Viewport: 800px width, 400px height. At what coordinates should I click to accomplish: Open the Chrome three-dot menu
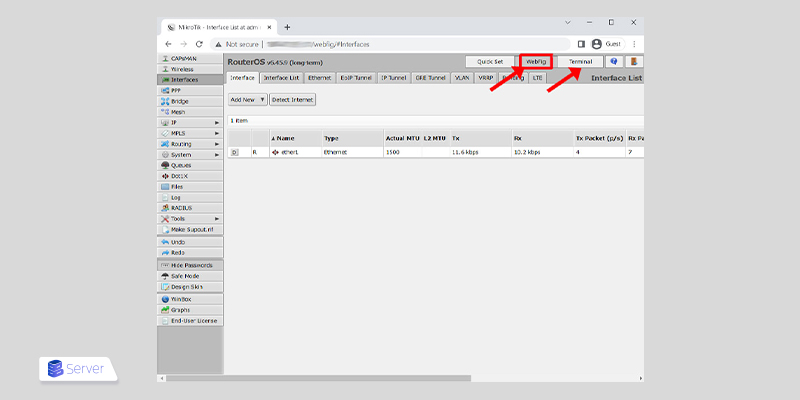(x=634, y=44)
